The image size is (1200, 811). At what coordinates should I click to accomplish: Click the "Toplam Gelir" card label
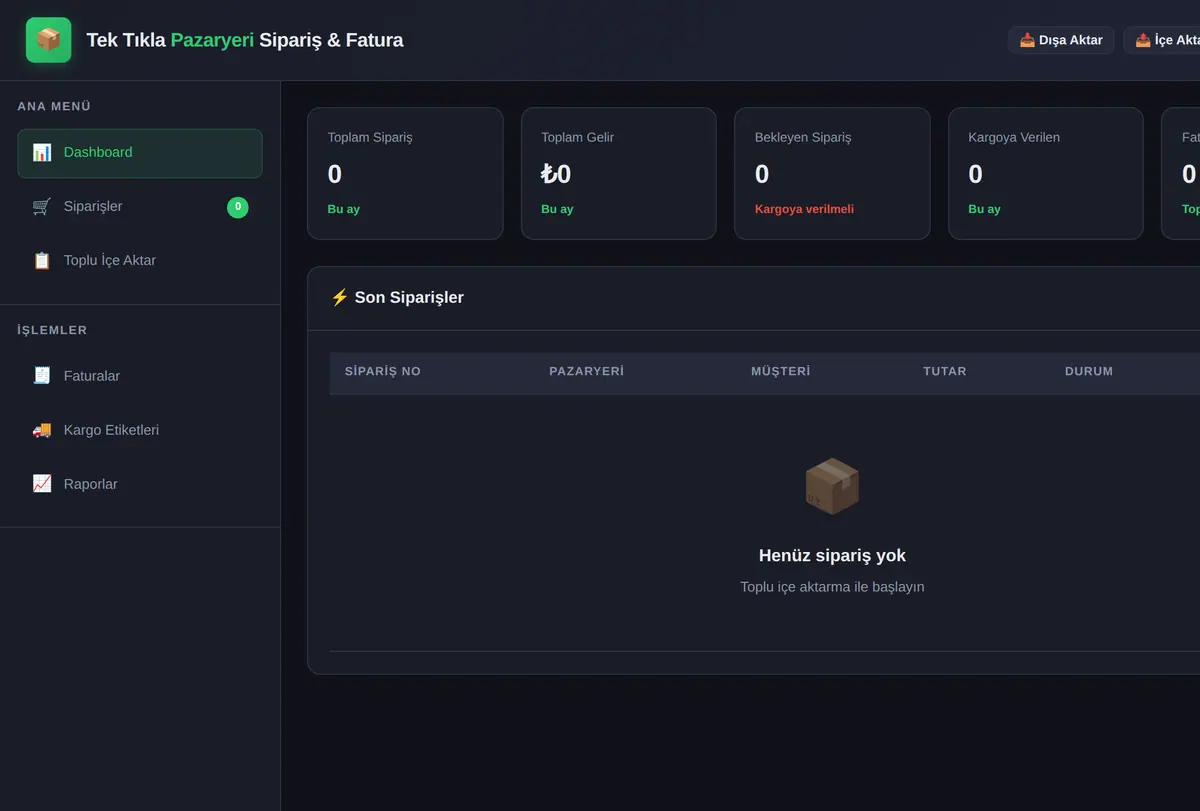tap(578, 137)
